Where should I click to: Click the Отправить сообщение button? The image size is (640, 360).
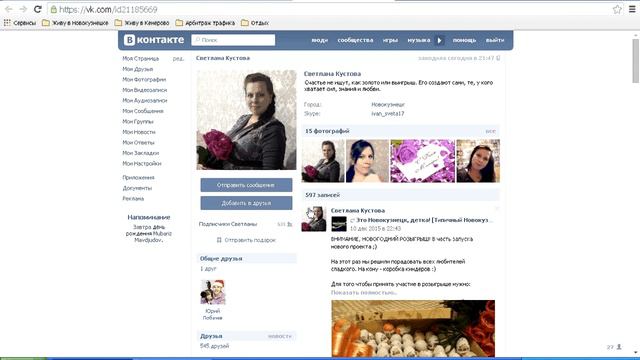[x=246, y=185]
